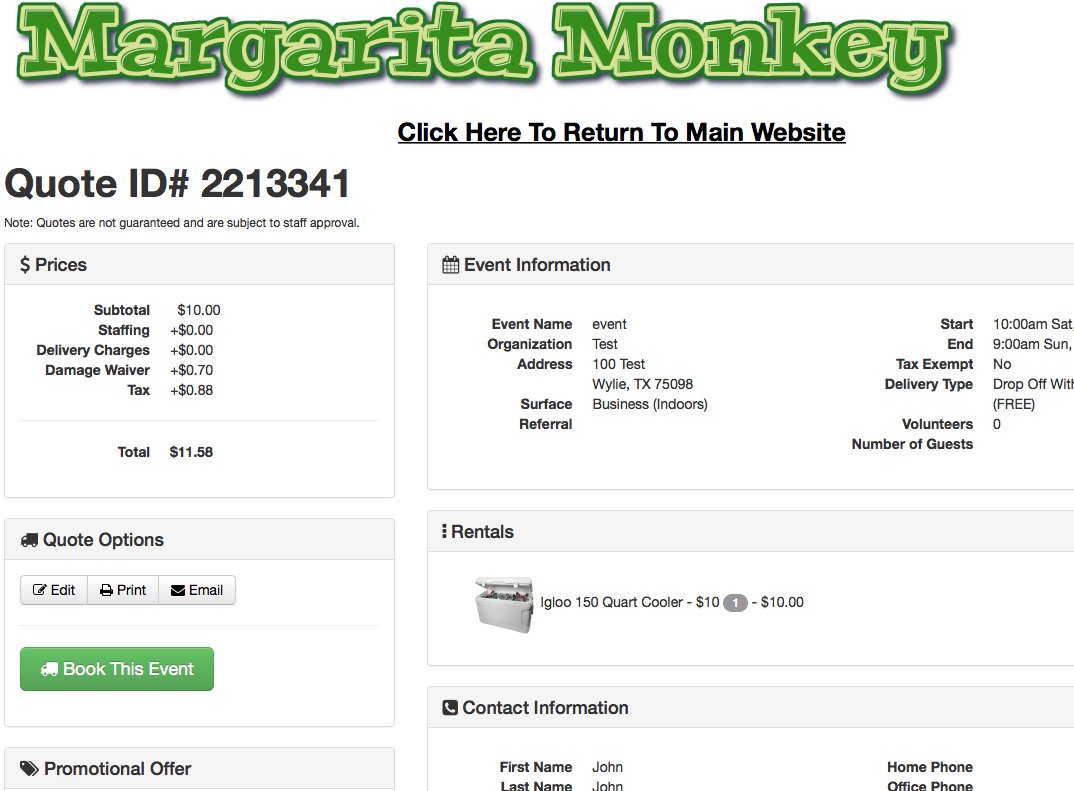The width and height of the screenshot is (1074, 791).
Task: Click the tags icon beside Promotional Offer
Action: pyautogui.click(x=29, y=769)
